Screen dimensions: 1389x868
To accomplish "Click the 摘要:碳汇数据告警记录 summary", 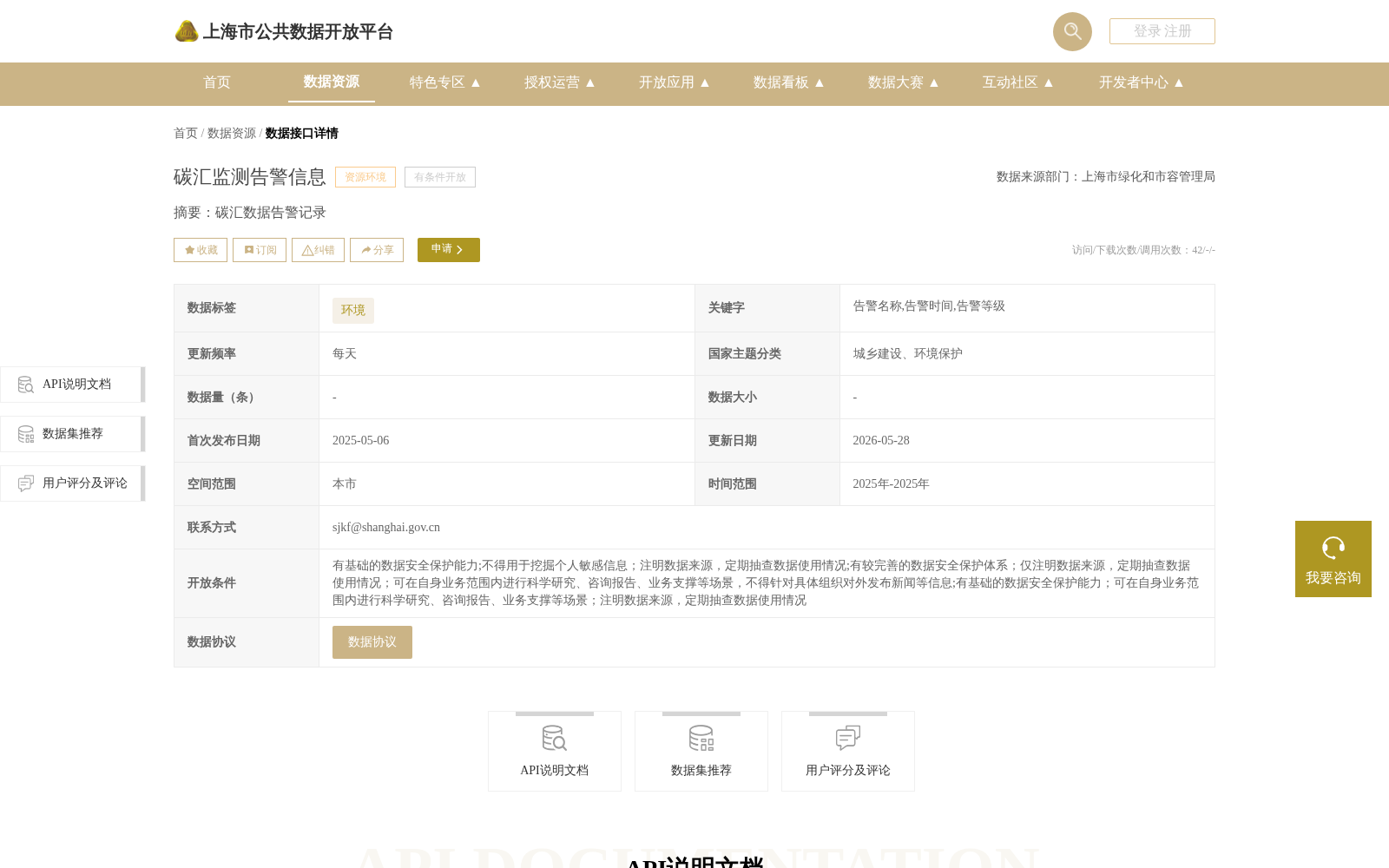I will point(250,213).
